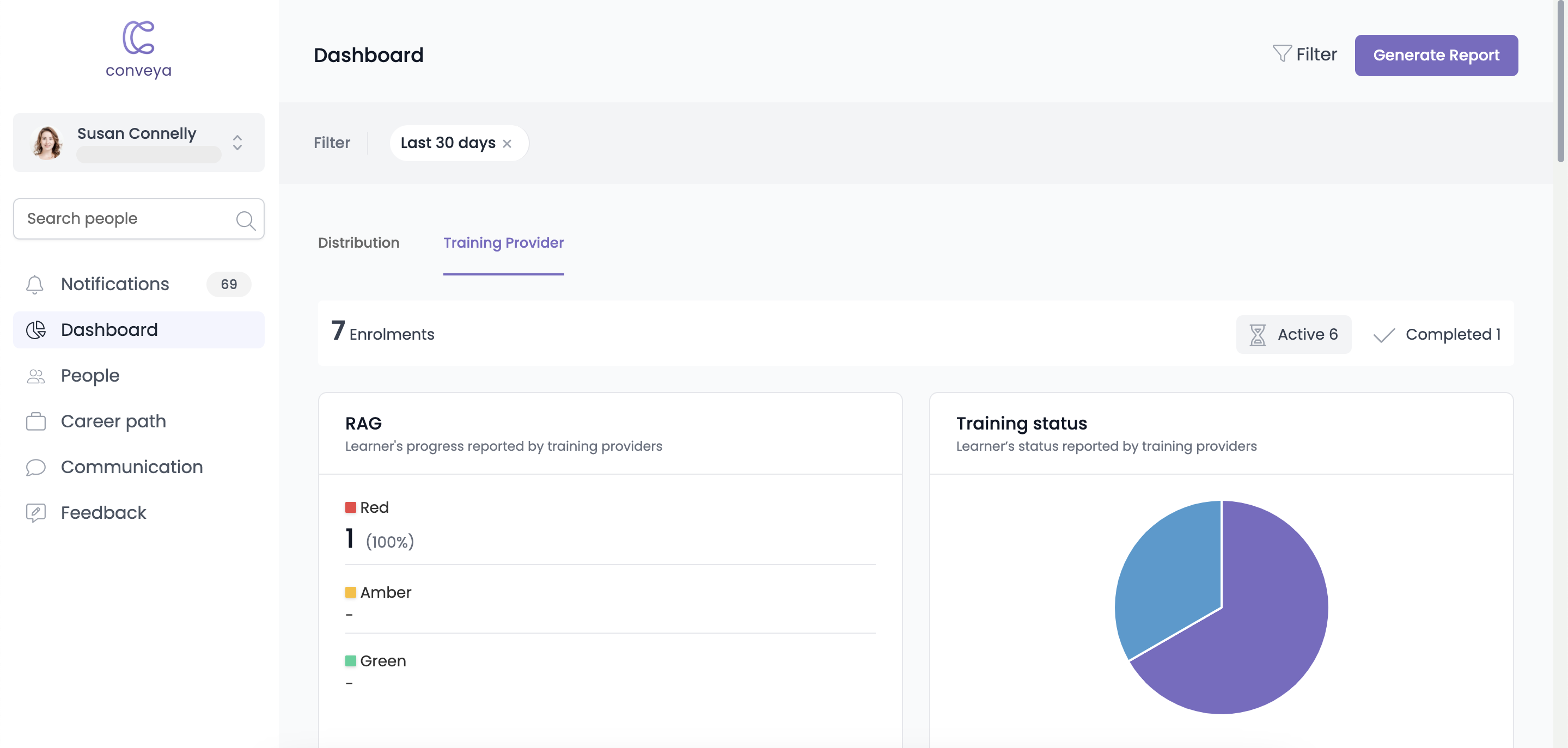Image resolution: width=1568 pixels, height=748 pixels.
Task: Click the Communication speech bubble icon
Action: point(36,468)
